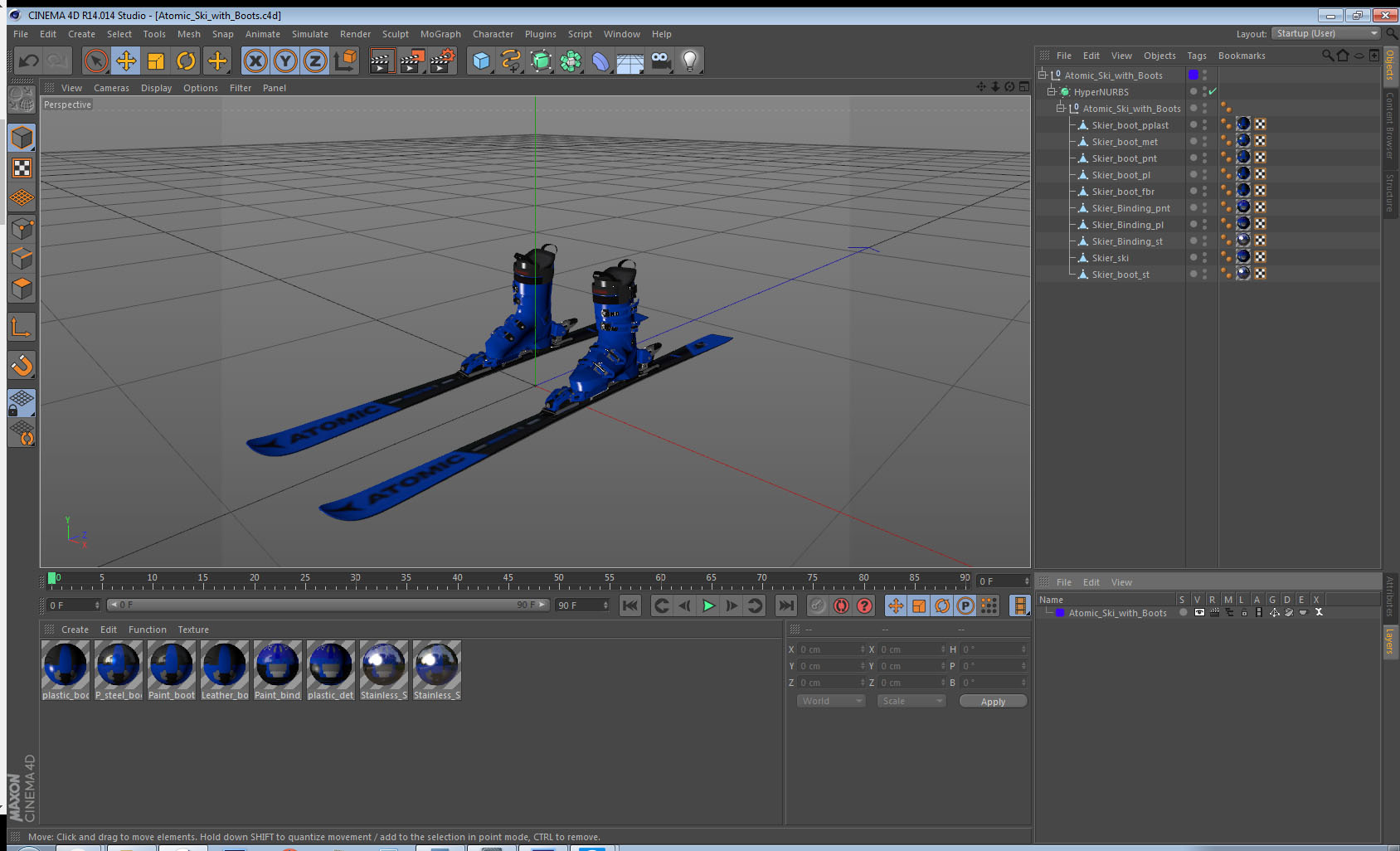Activate the Scale tool in the top toolbar
The height and width of the screenshot is (851, 1400).
[156, 61]
